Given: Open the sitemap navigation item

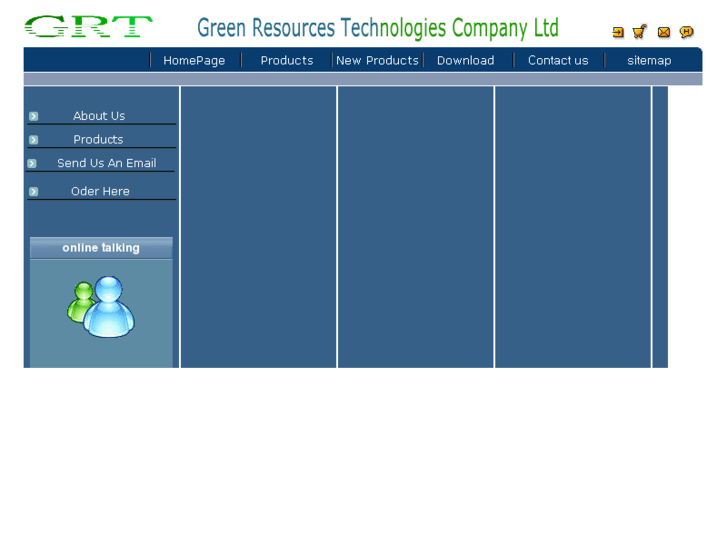Looking at the screenshot, I should 649,60.
